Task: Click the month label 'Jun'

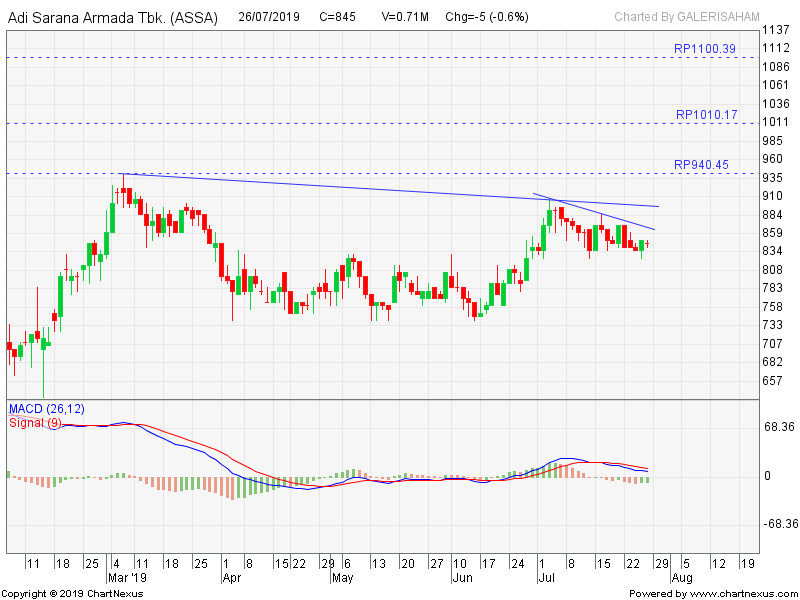Action: (x=462, y=578)
